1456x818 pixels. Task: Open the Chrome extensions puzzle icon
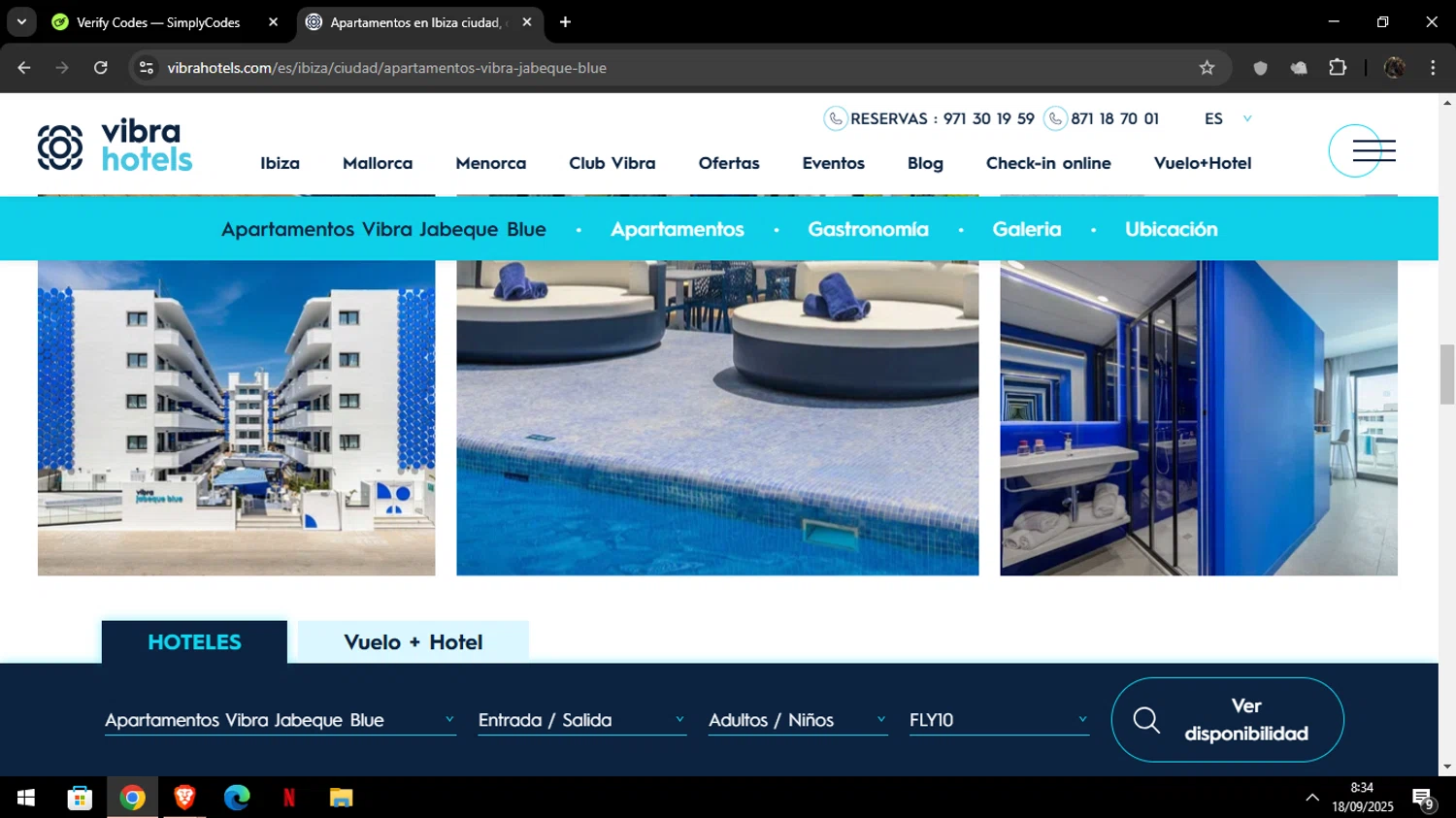pos(1338,68)
